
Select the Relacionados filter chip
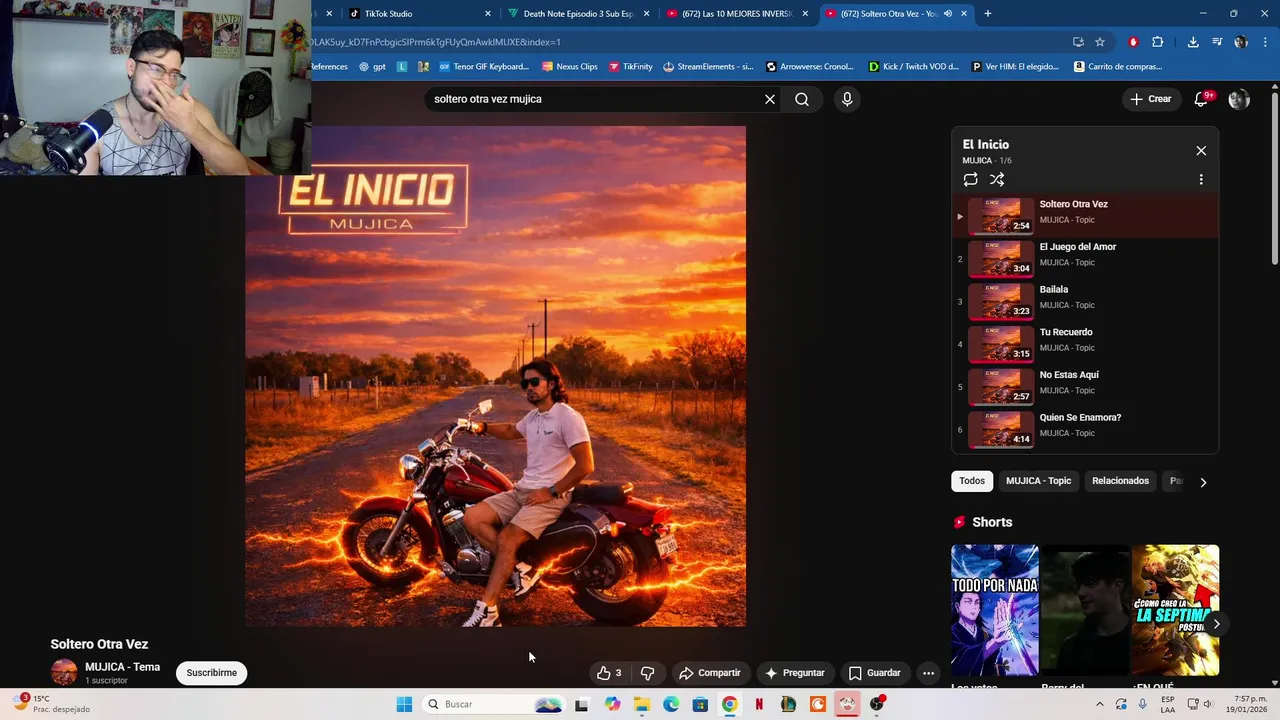point(1120,481)
